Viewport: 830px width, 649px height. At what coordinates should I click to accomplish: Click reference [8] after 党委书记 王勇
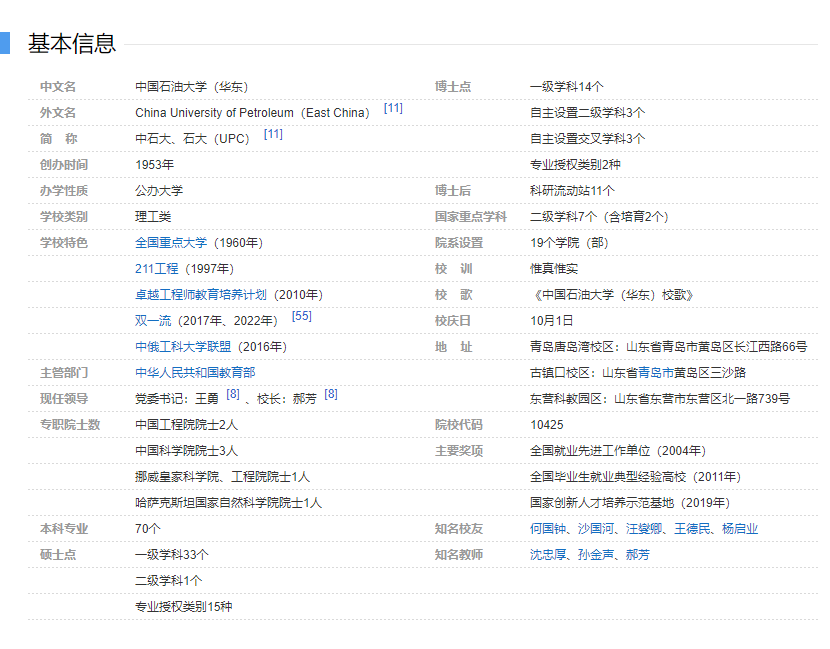click(x=233, y=394)
